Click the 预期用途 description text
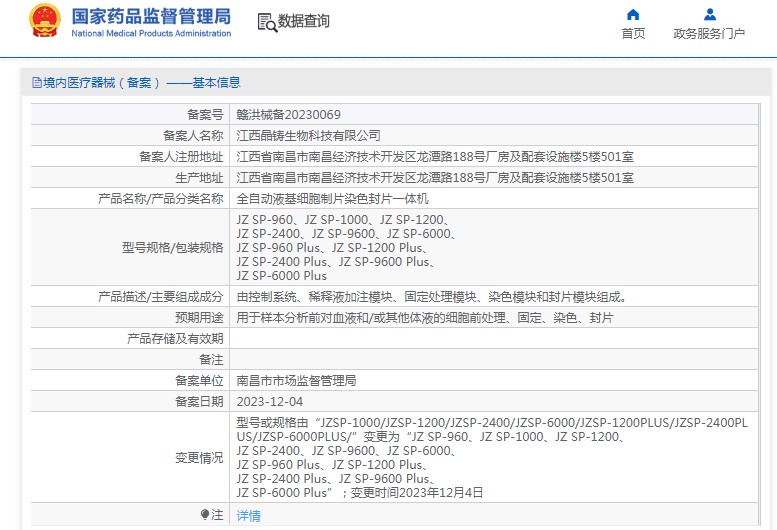 coord(424,317)
